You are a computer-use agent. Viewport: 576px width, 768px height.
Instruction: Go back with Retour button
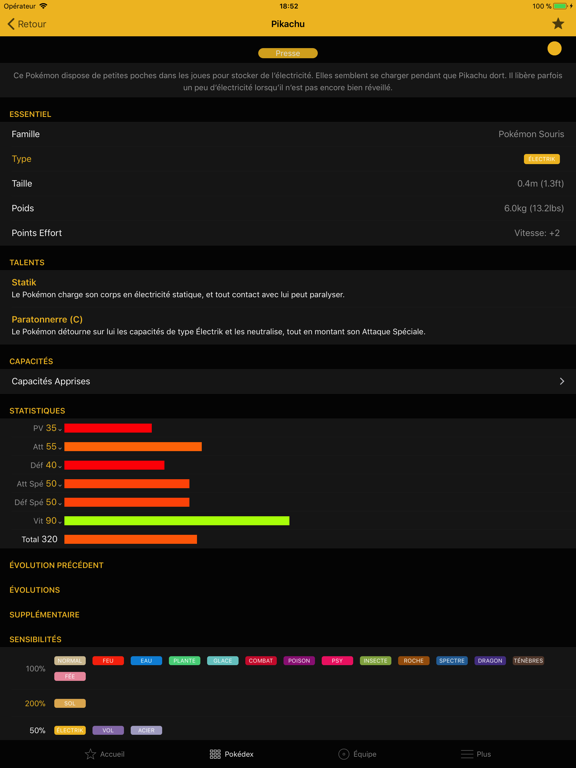click(x=27, y=24)
